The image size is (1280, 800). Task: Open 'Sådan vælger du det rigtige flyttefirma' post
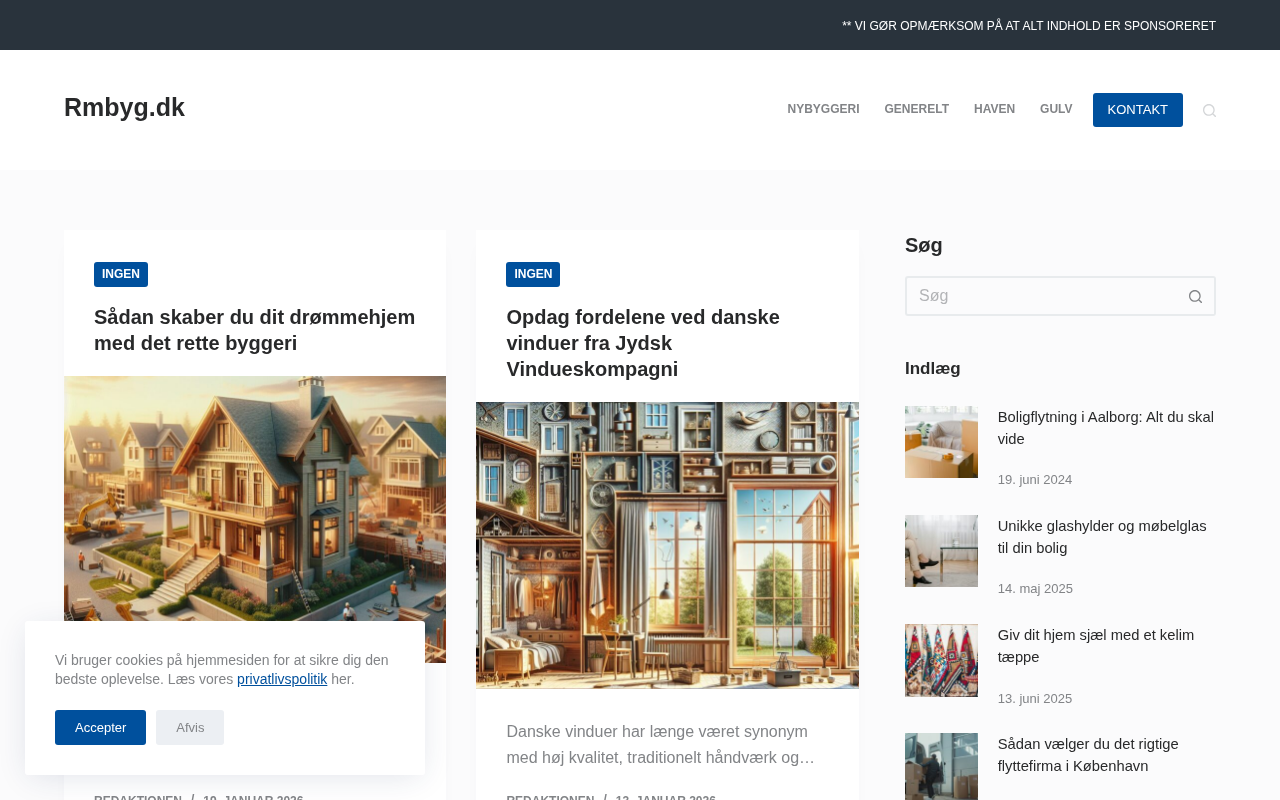pos(1088,755)
